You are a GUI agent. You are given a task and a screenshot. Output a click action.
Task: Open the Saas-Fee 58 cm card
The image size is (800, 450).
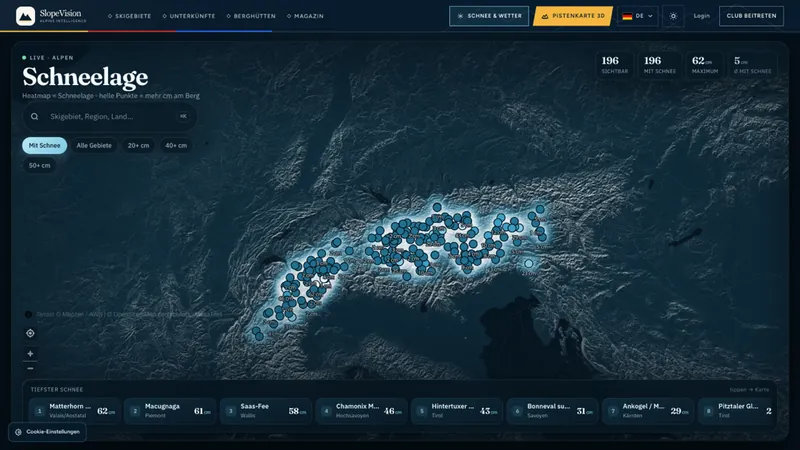pyautogui.click(x=266, y=411)
